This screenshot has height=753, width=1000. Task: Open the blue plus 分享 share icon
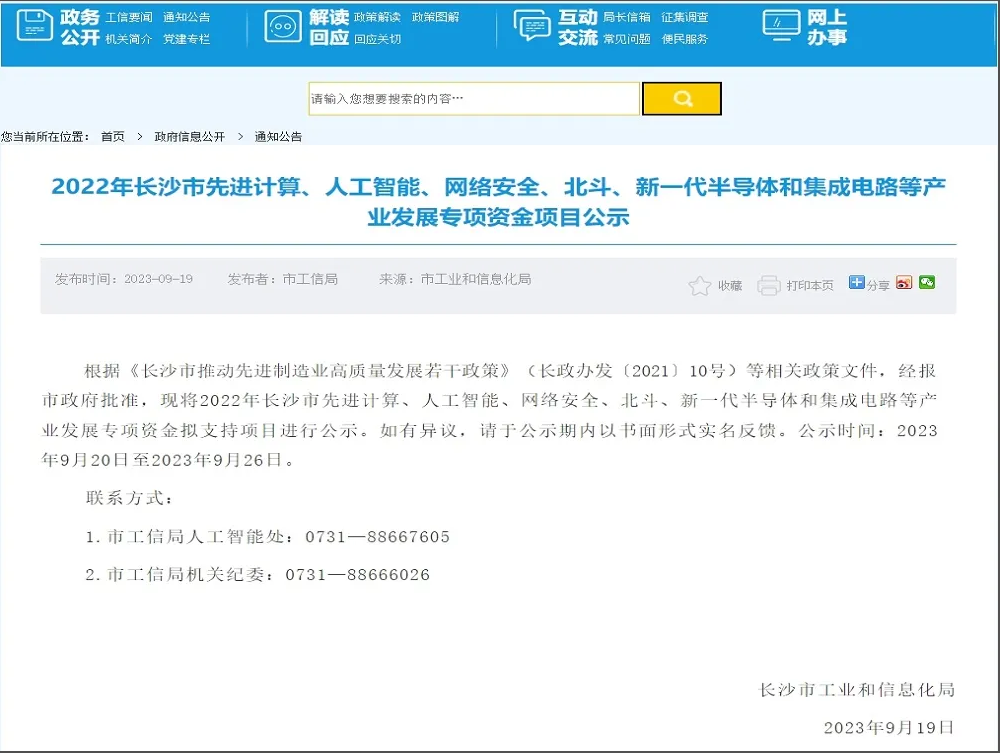click(856, 283)
